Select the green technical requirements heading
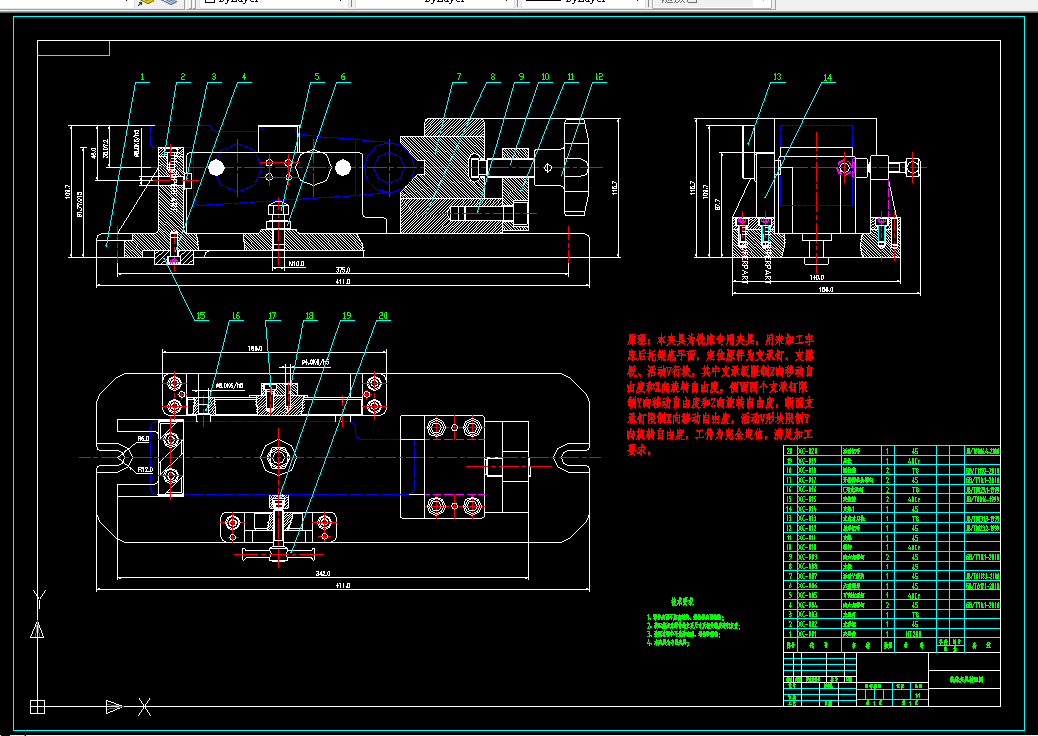 (682, 602)
